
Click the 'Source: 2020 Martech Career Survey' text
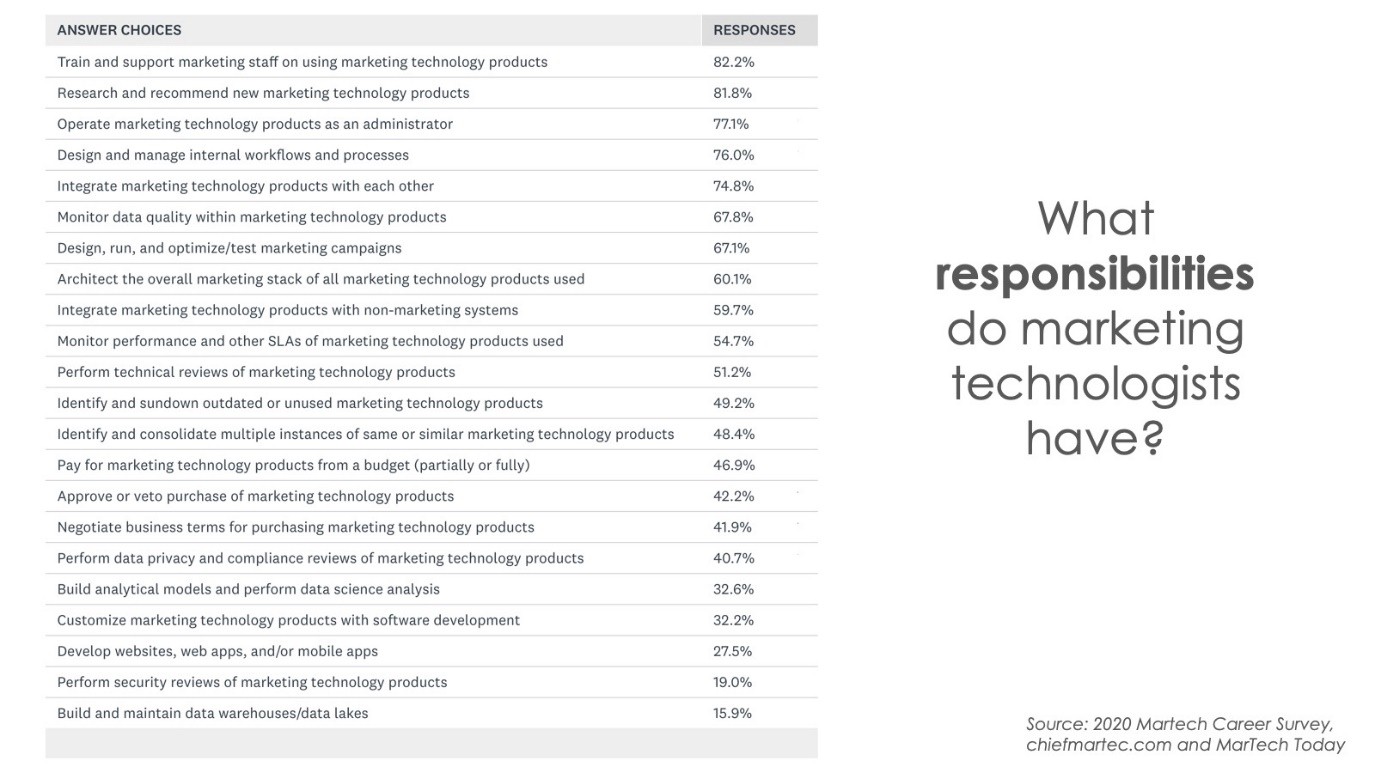1179,724
